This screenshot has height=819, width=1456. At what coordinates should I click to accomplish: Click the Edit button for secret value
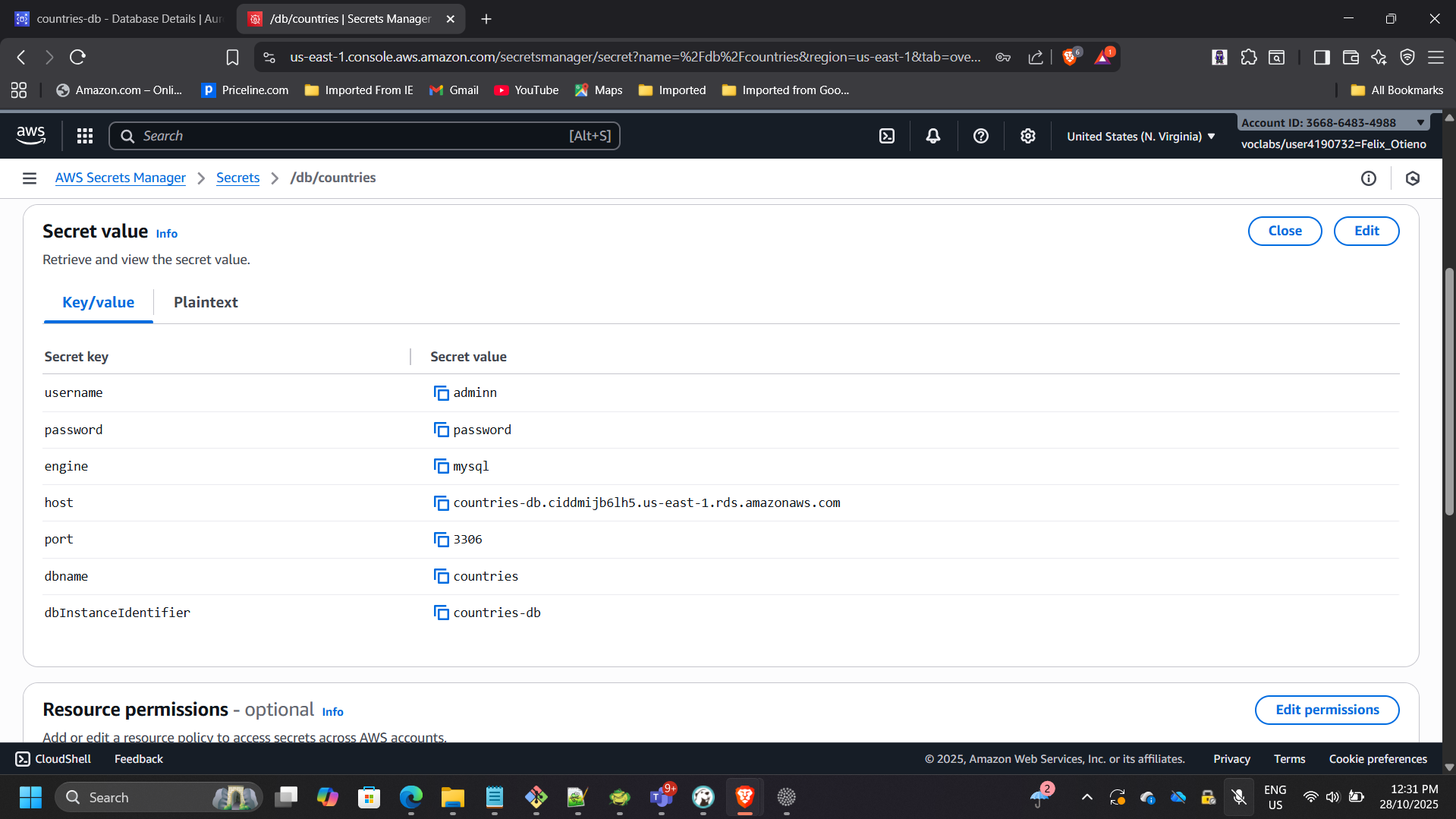pyautogui.click(x=1366, y=231)
